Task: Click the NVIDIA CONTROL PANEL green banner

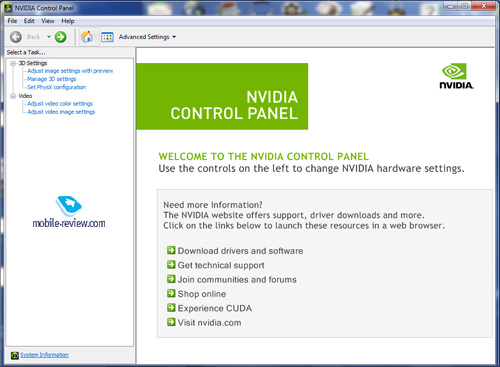Action: pyautogui.click(x=222, y=96)
